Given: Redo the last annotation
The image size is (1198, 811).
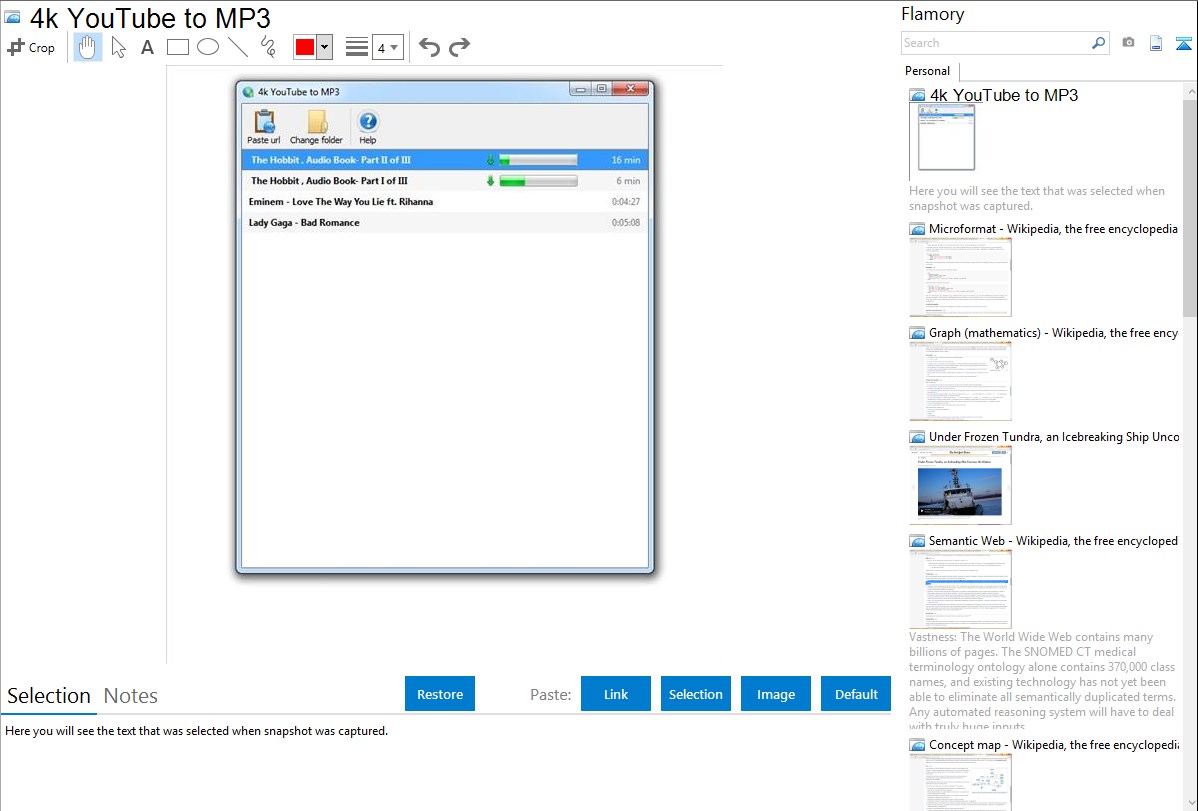Looking at the screenshot, I should click(459, 47).
